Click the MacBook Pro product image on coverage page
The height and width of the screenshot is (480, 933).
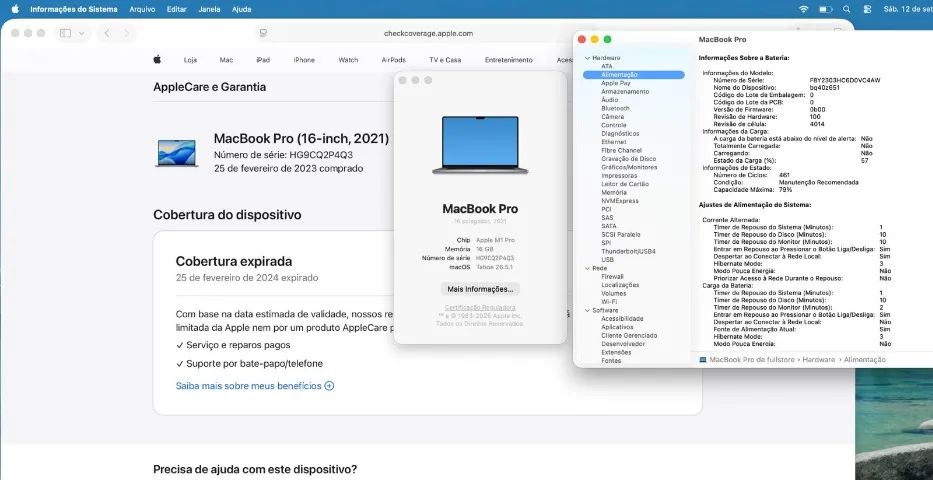(177, 153)
